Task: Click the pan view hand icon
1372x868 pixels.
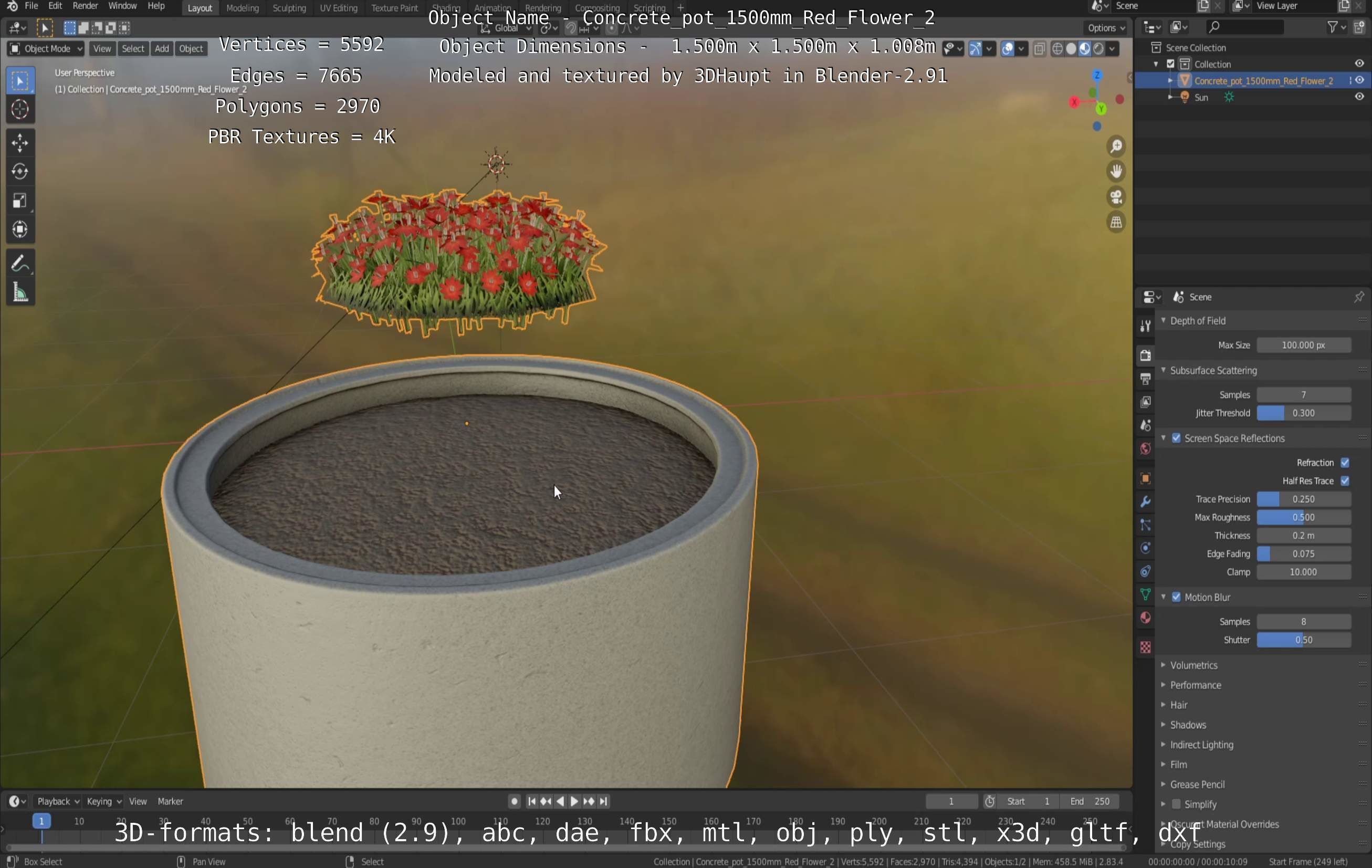Action: 1116,171
